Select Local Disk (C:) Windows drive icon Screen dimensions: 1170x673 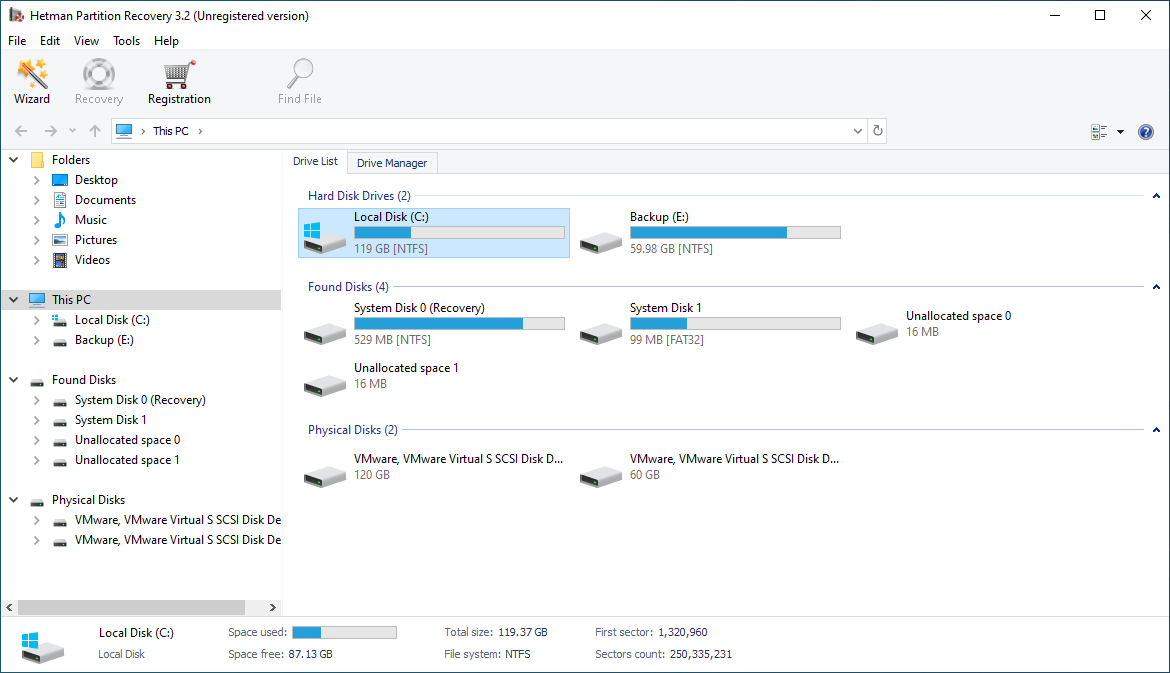click(x=325, y=237)
